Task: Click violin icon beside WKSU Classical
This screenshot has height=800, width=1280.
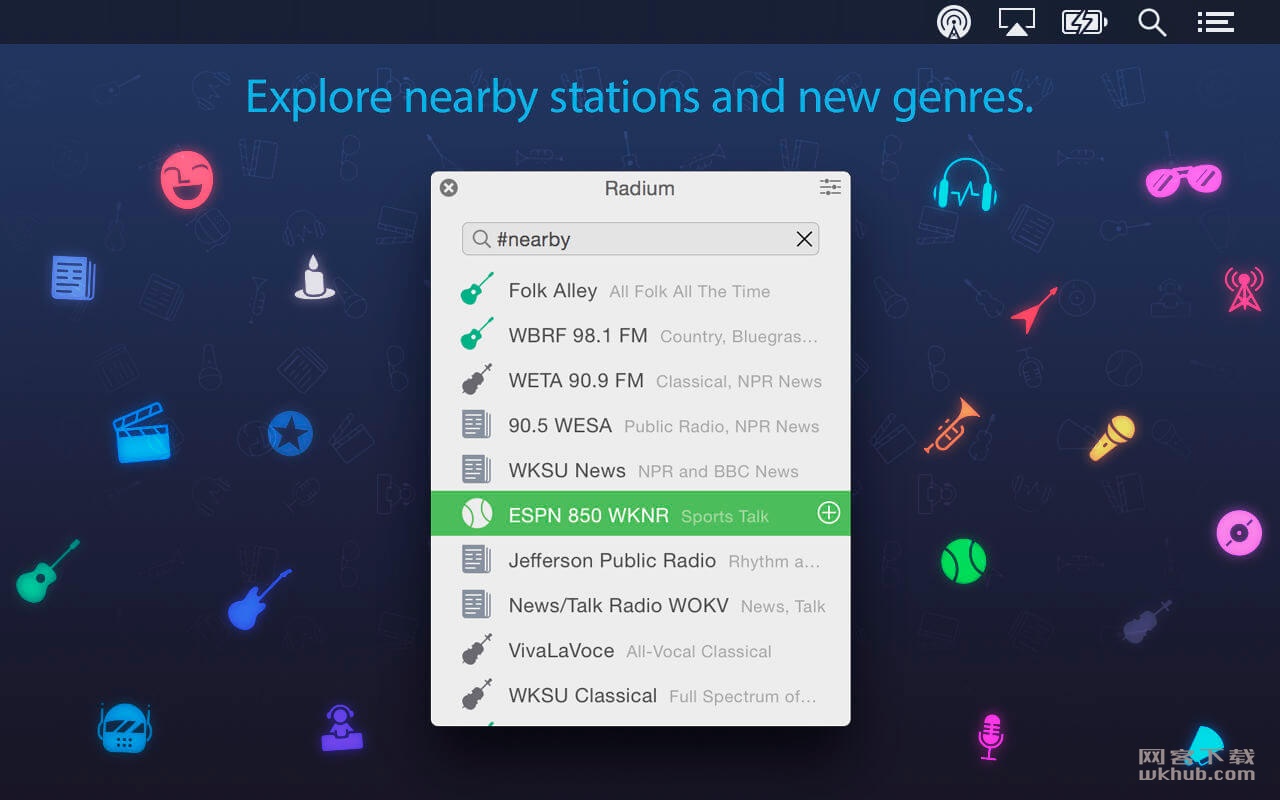Action: [x=477, y=694]
